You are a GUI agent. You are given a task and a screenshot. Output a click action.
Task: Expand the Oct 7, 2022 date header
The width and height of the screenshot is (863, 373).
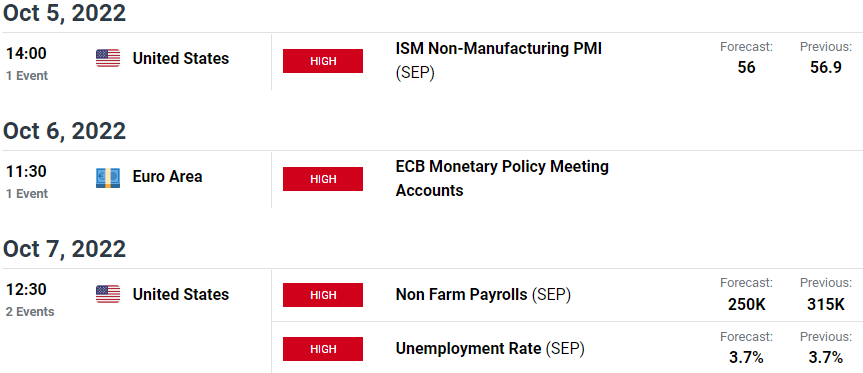64,249
